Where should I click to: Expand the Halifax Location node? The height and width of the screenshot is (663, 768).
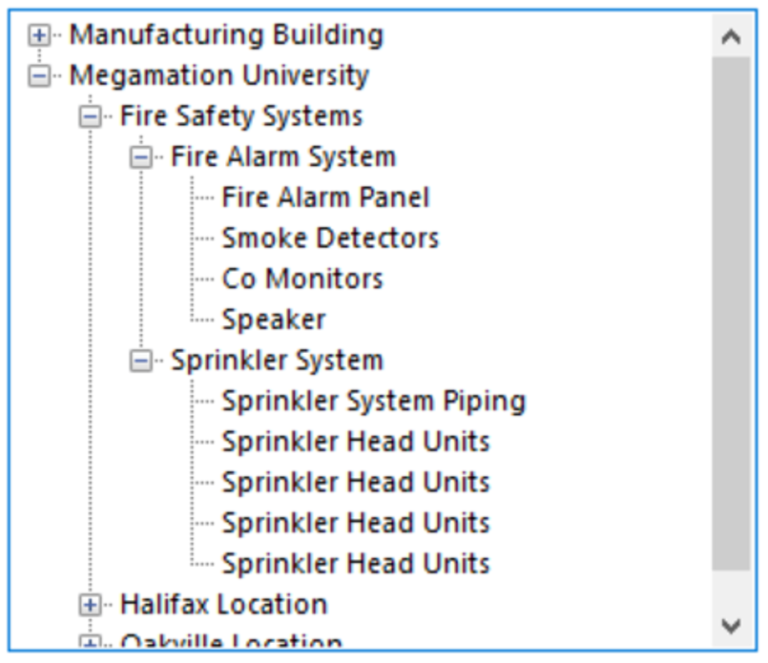(90, 605)
